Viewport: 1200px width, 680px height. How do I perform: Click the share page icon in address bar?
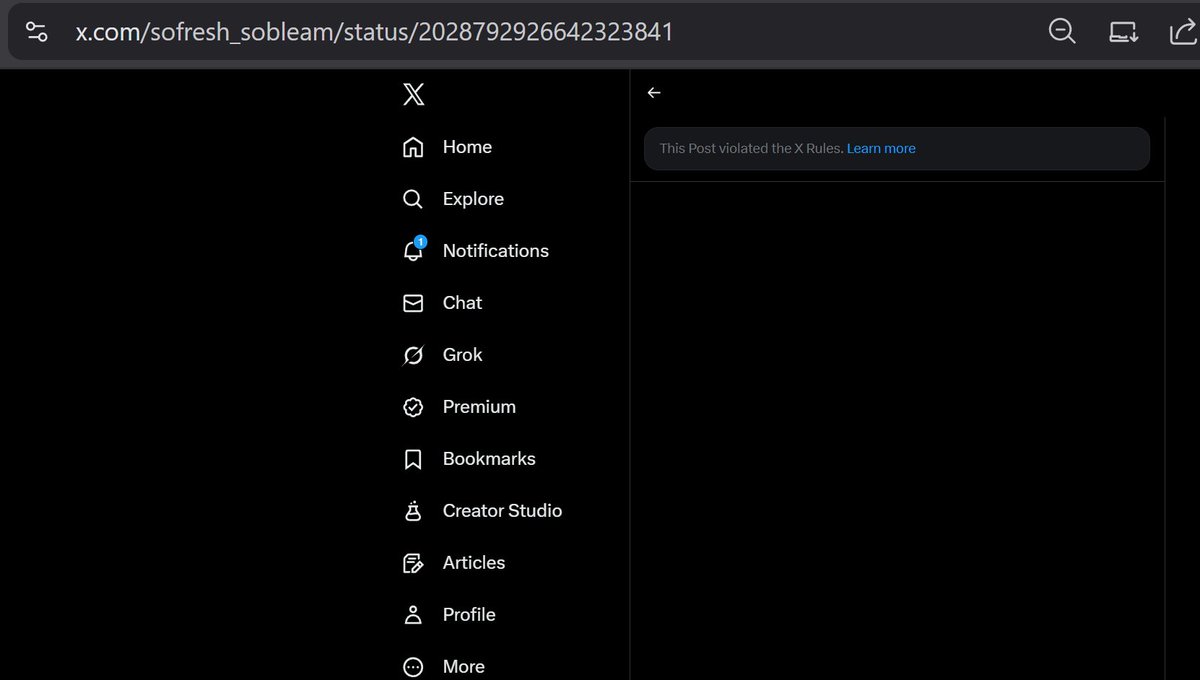pyautogui.click(x=1183, y=32)
